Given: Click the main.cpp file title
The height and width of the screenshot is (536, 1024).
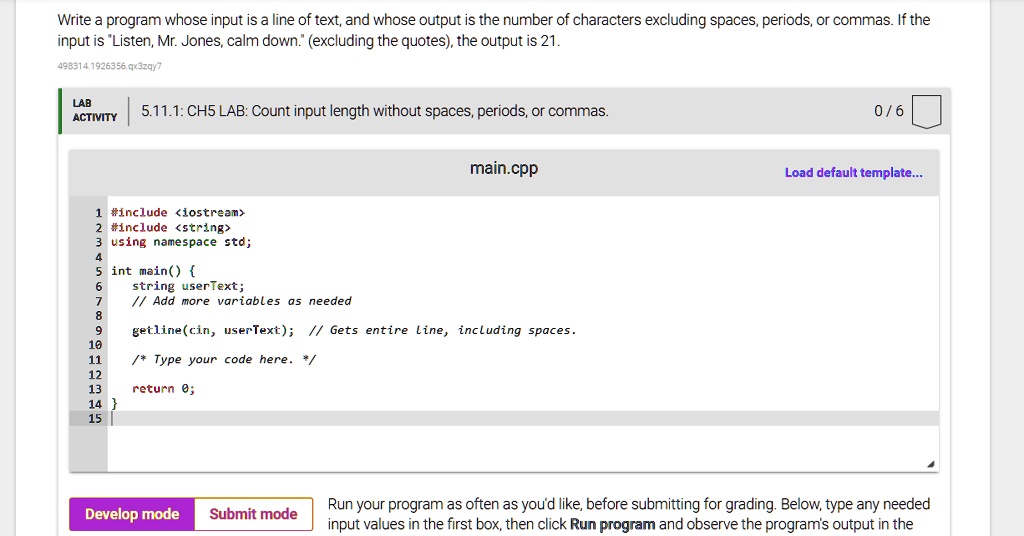Looking at the screenshot, I should [x=504, y=168].
